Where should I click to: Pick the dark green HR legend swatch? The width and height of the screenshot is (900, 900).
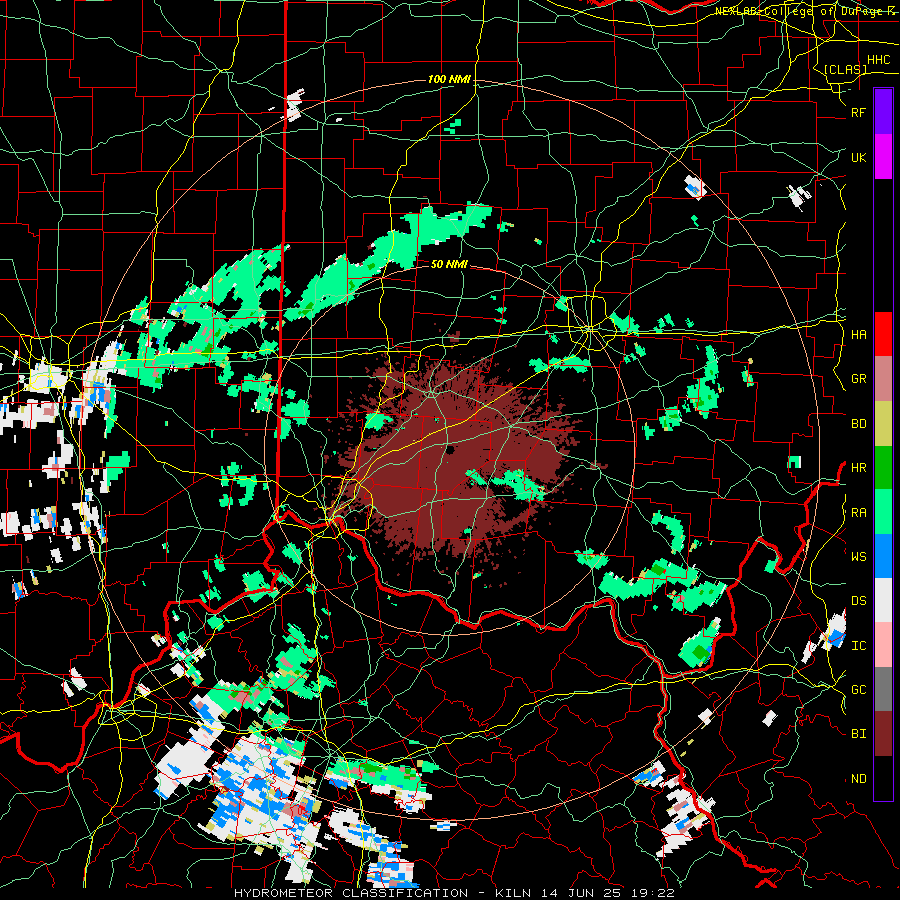883,467
